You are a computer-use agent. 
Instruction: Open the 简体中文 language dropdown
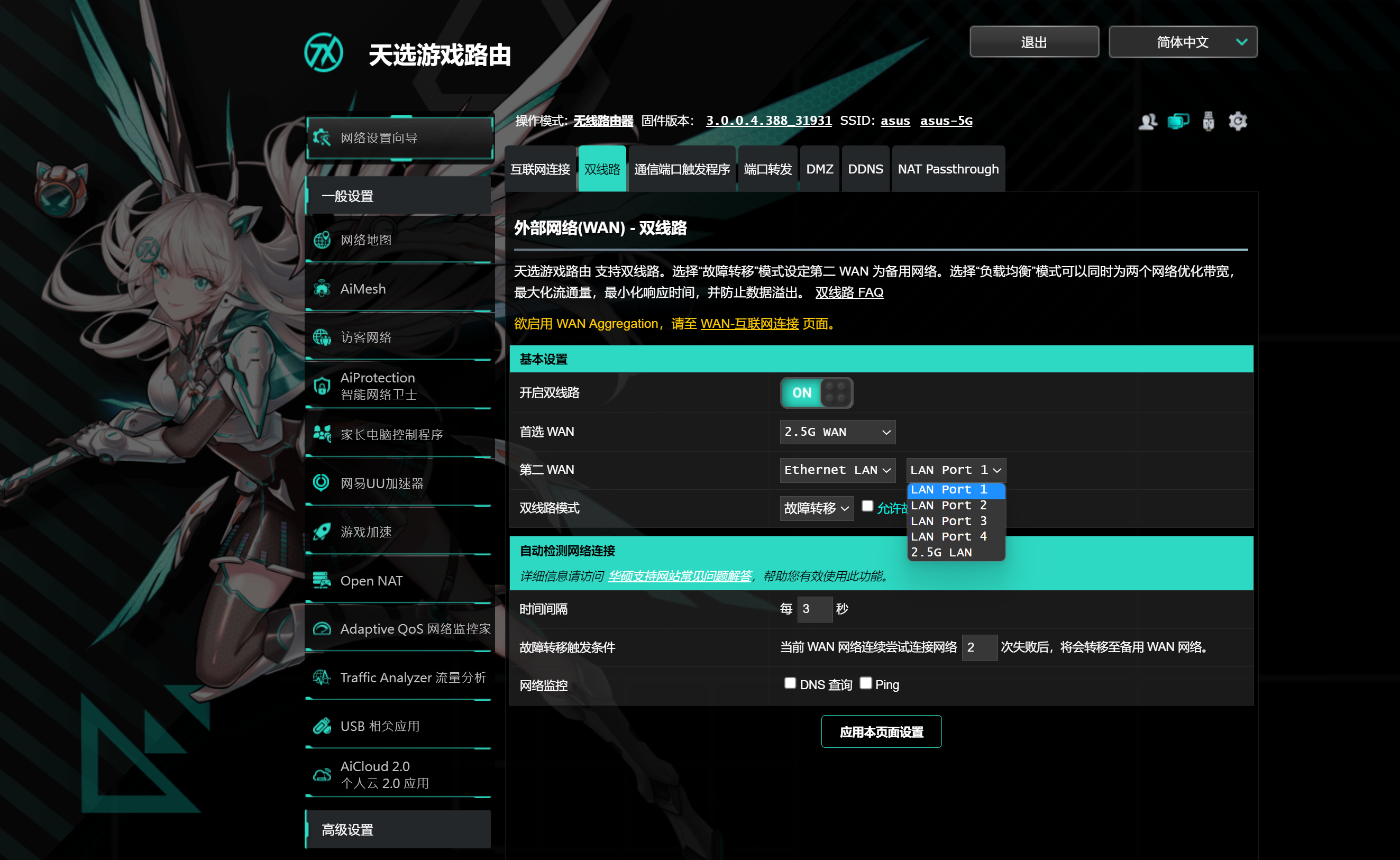coord(1183,42)
